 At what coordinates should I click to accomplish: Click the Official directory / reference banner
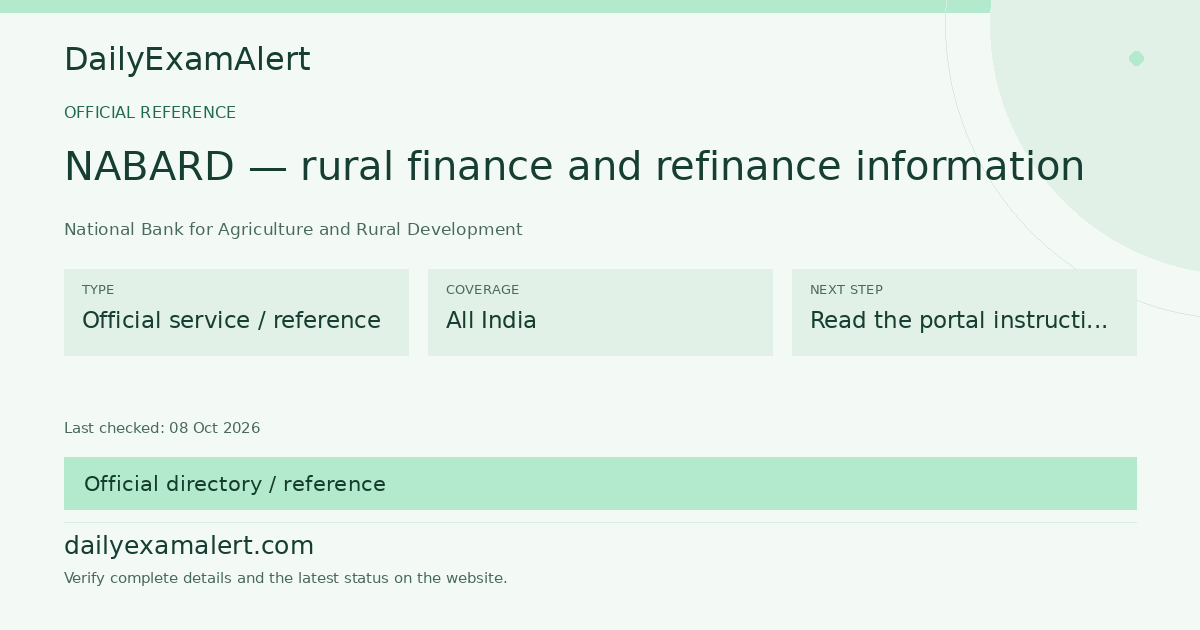click(600, 484)
